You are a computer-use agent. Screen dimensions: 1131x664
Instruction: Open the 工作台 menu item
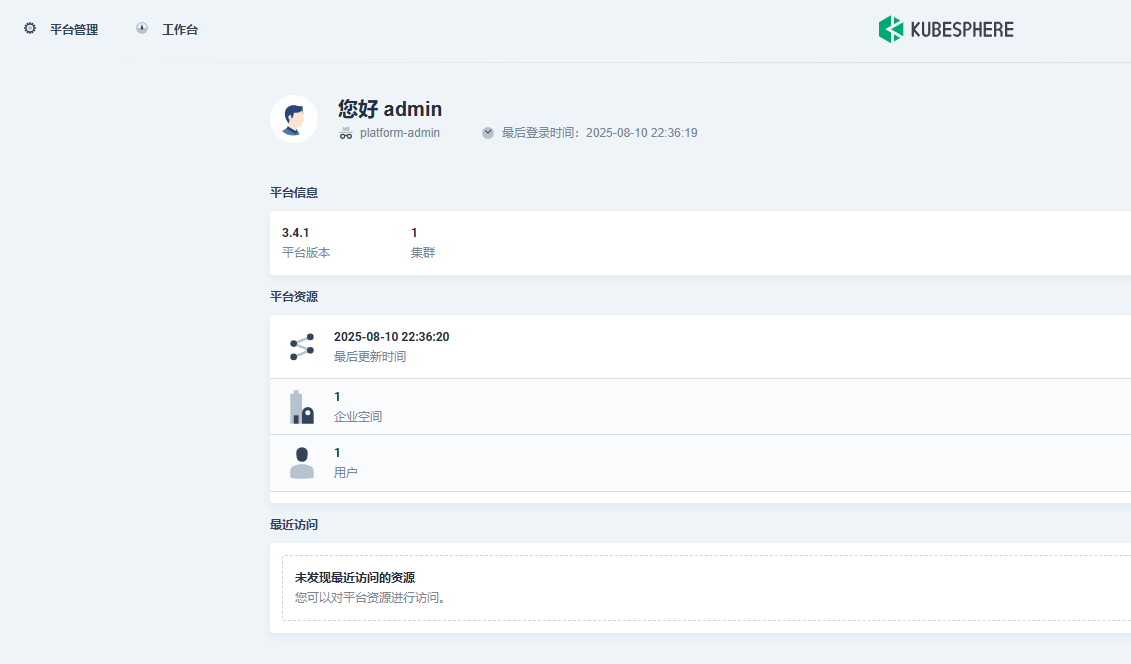(x=180, y=30)
